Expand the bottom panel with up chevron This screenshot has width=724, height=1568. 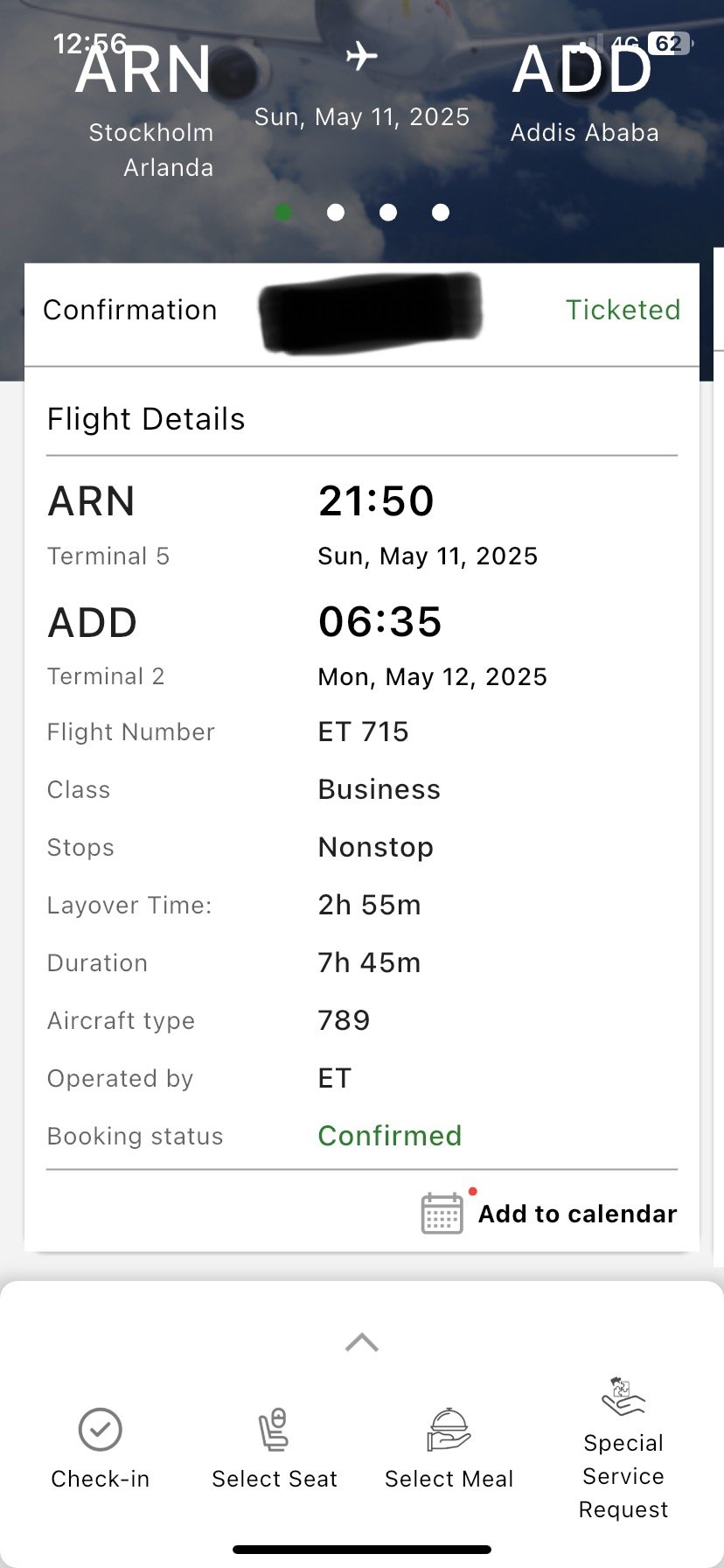tap(362, 1342)
